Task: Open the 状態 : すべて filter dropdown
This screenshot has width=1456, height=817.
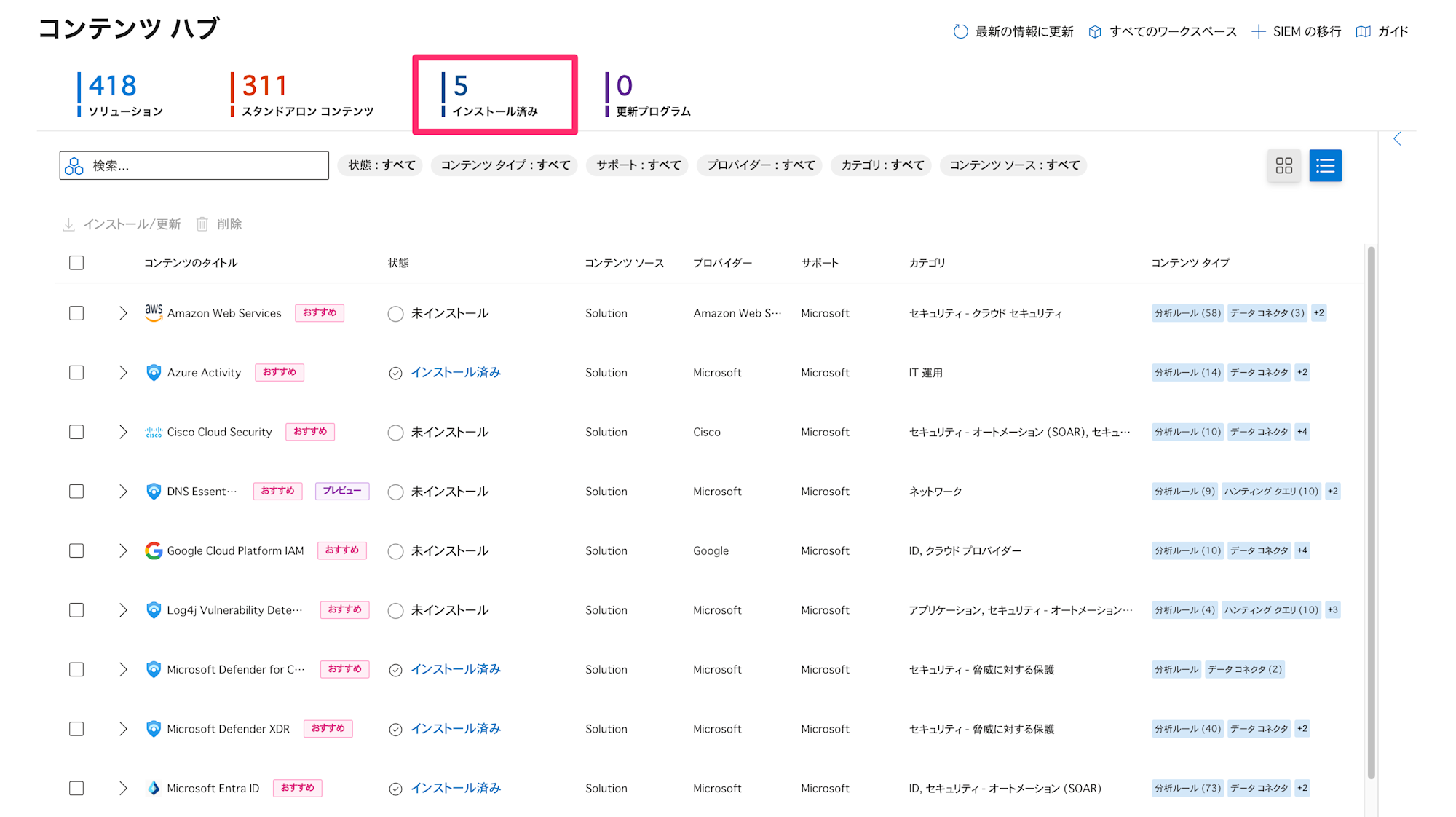Action: click(x=381, y=165)
